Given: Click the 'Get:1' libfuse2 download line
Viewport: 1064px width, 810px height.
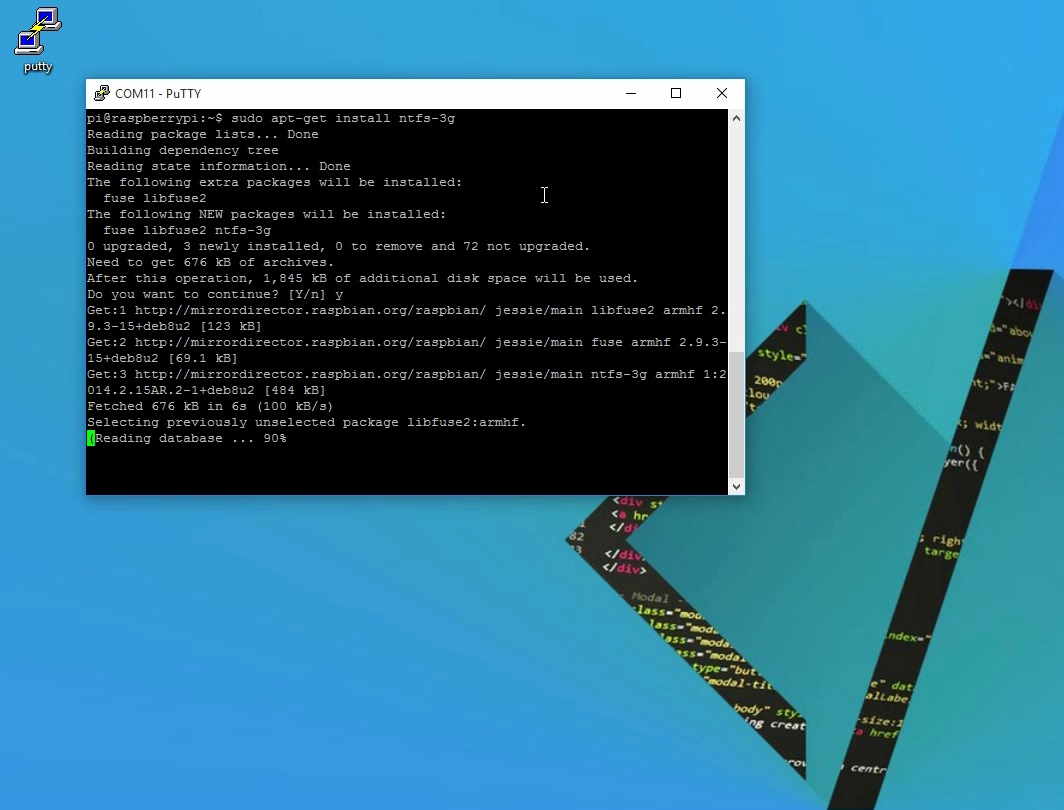Looking at the screenshot, I should pos(406,311).
